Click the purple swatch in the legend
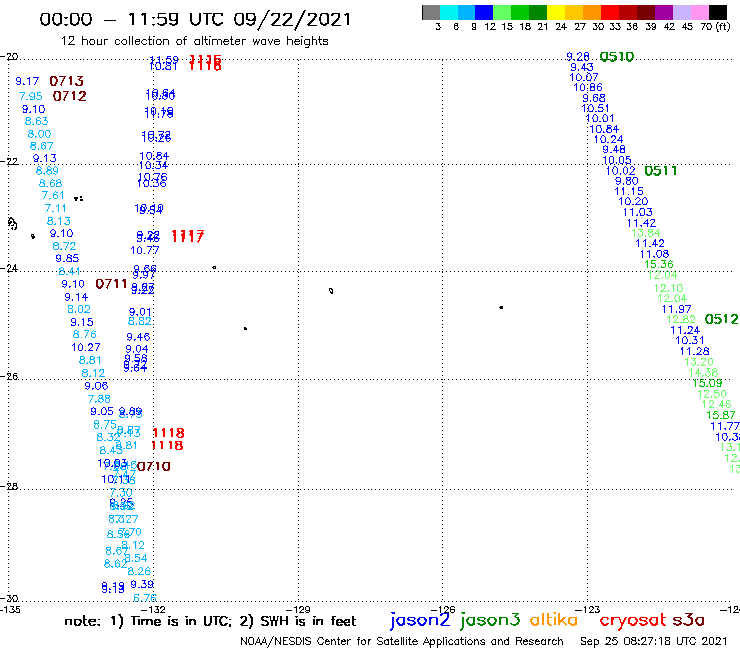The width and height of the screenshot is (740, 650). pyautogui.click(x=664, y=13)
